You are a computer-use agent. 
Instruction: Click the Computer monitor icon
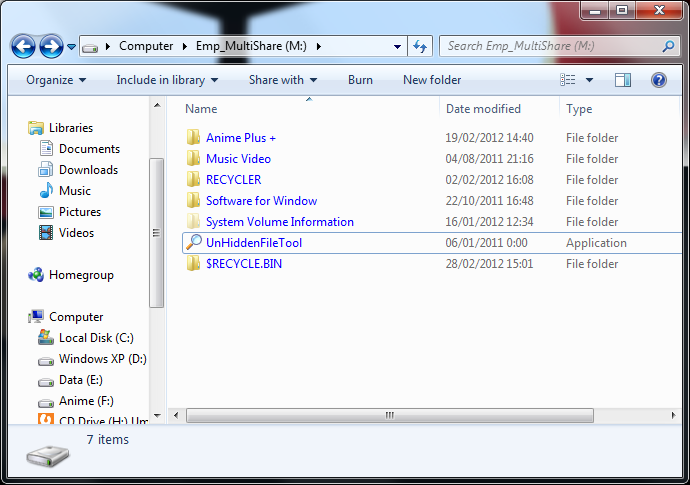click(x=36, y=316)
